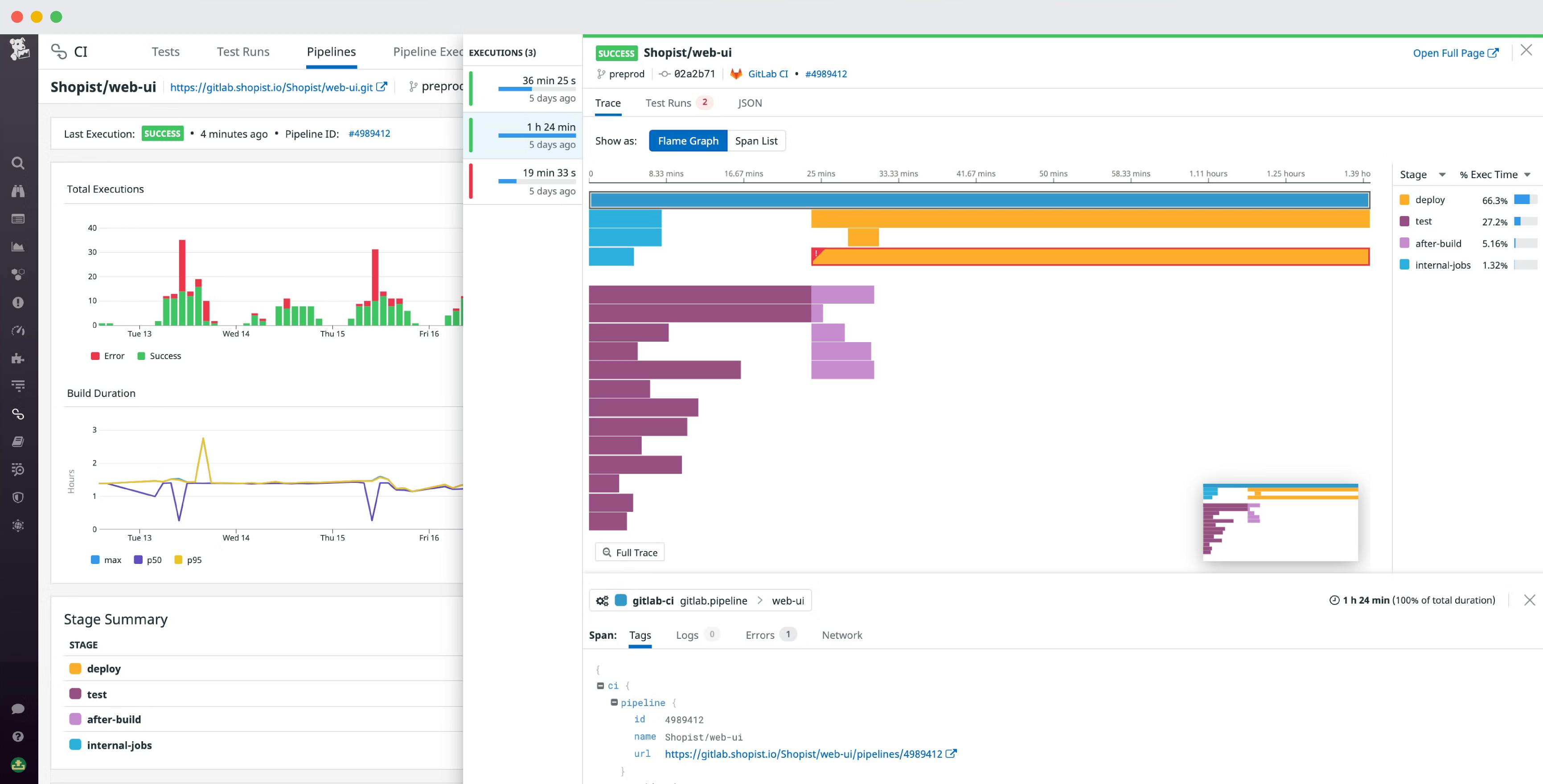Click the Monitors alert icon in sidebar

click(x=18, y=303)
